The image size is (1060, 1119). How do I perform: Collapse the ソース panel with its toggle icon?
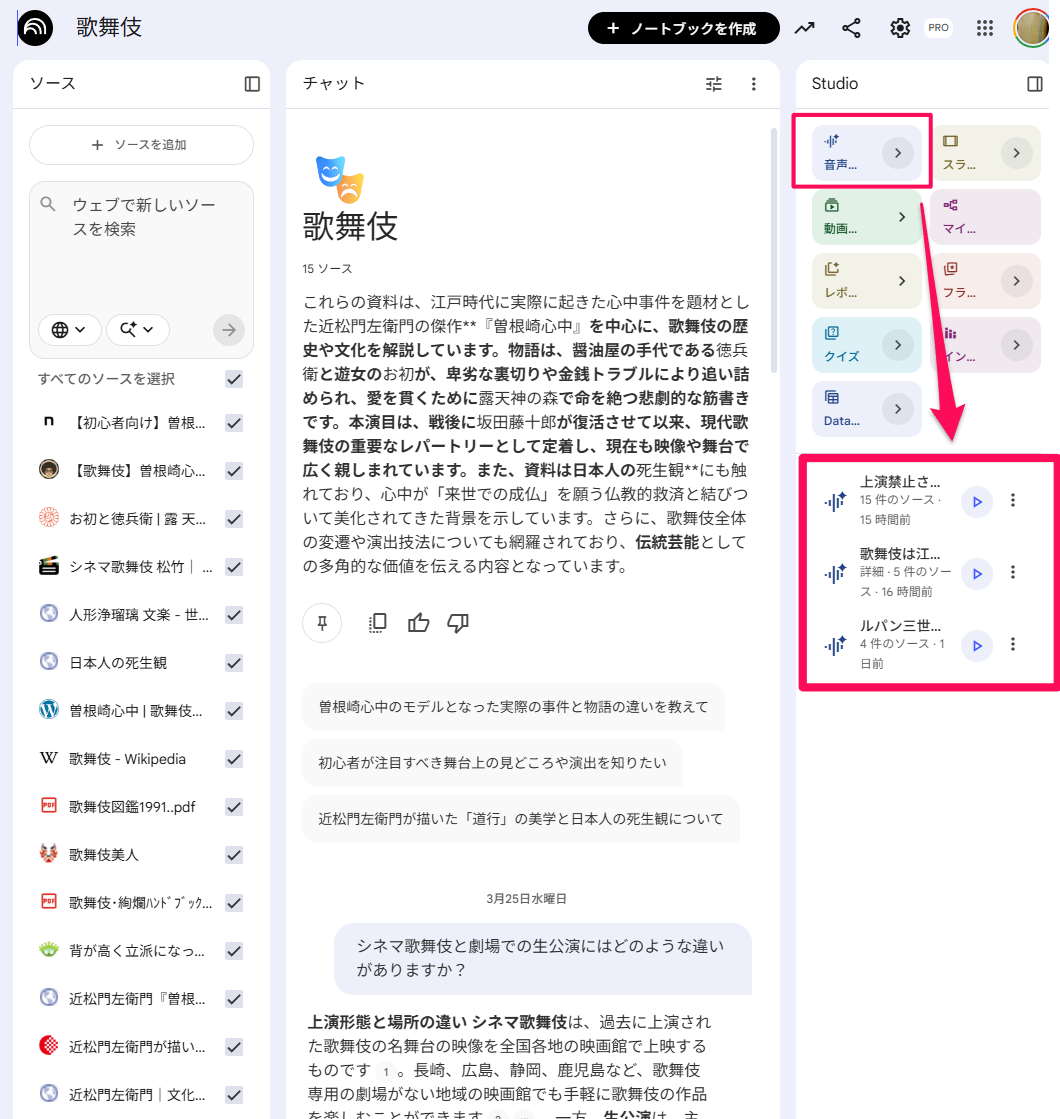point(253,84)
